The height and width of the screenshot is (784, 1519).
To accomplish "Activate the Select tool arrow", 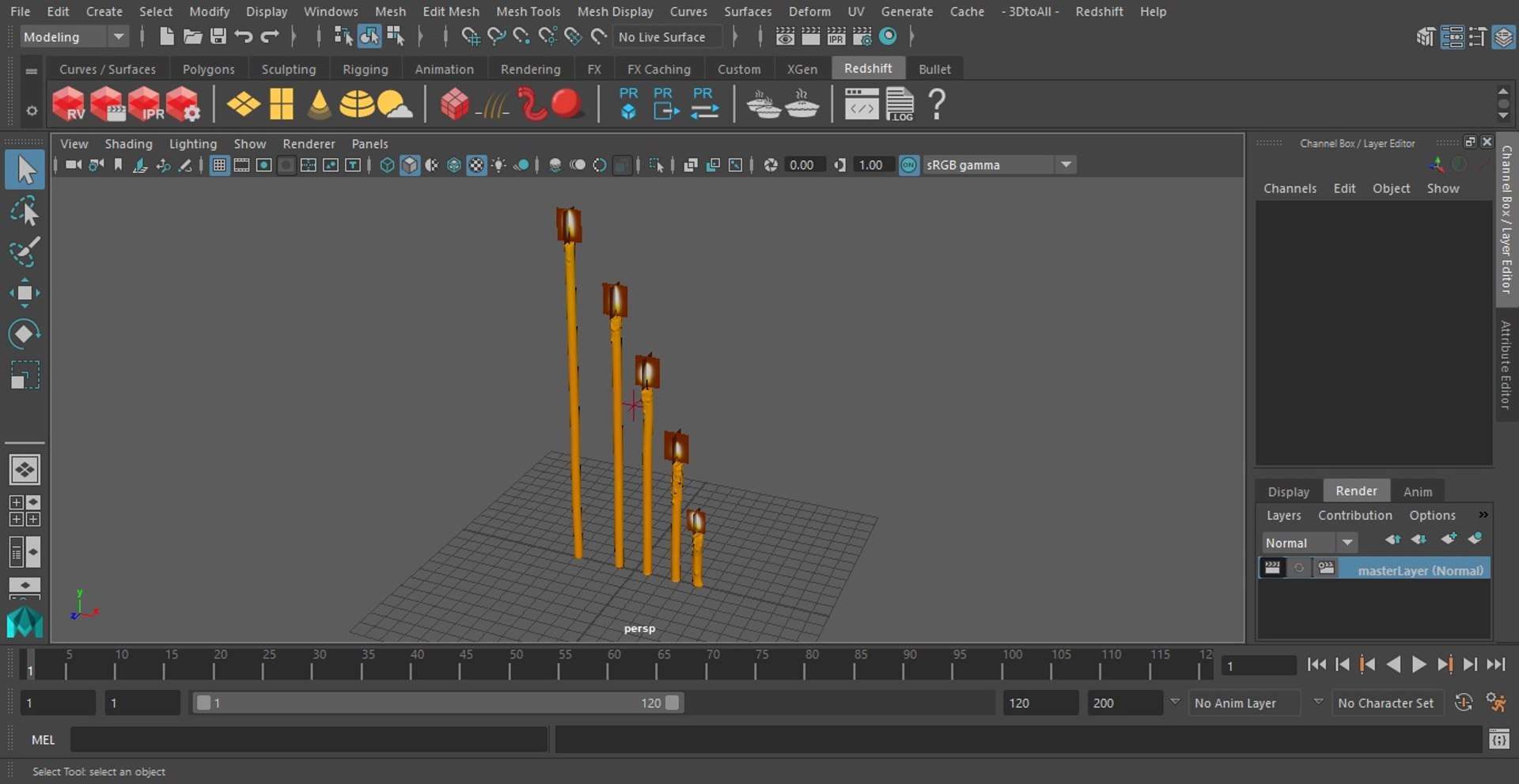I will coord(25,170).
